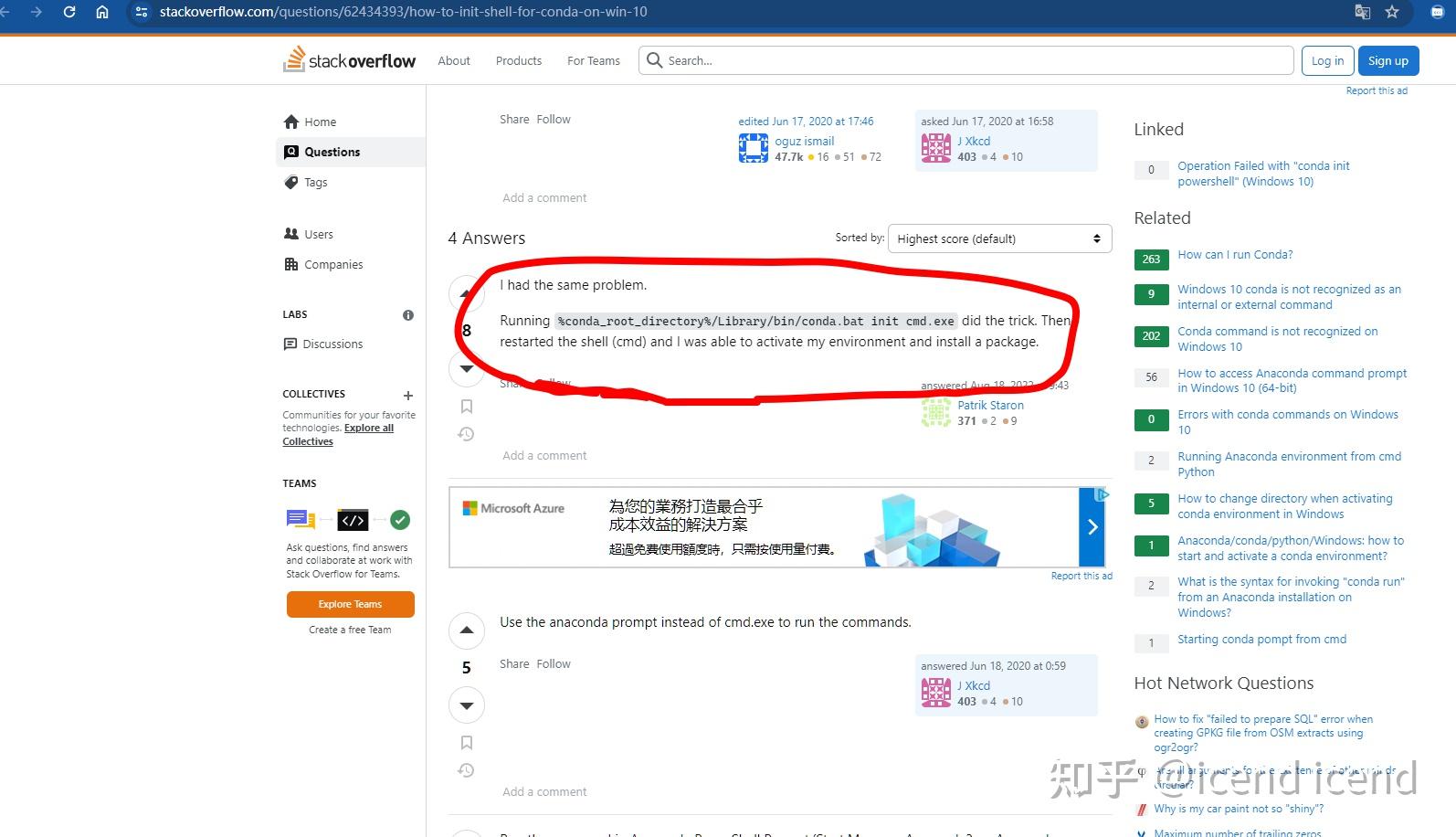Click Share on the answer scored 5
1456x837 pixels.
pos(514,663)
